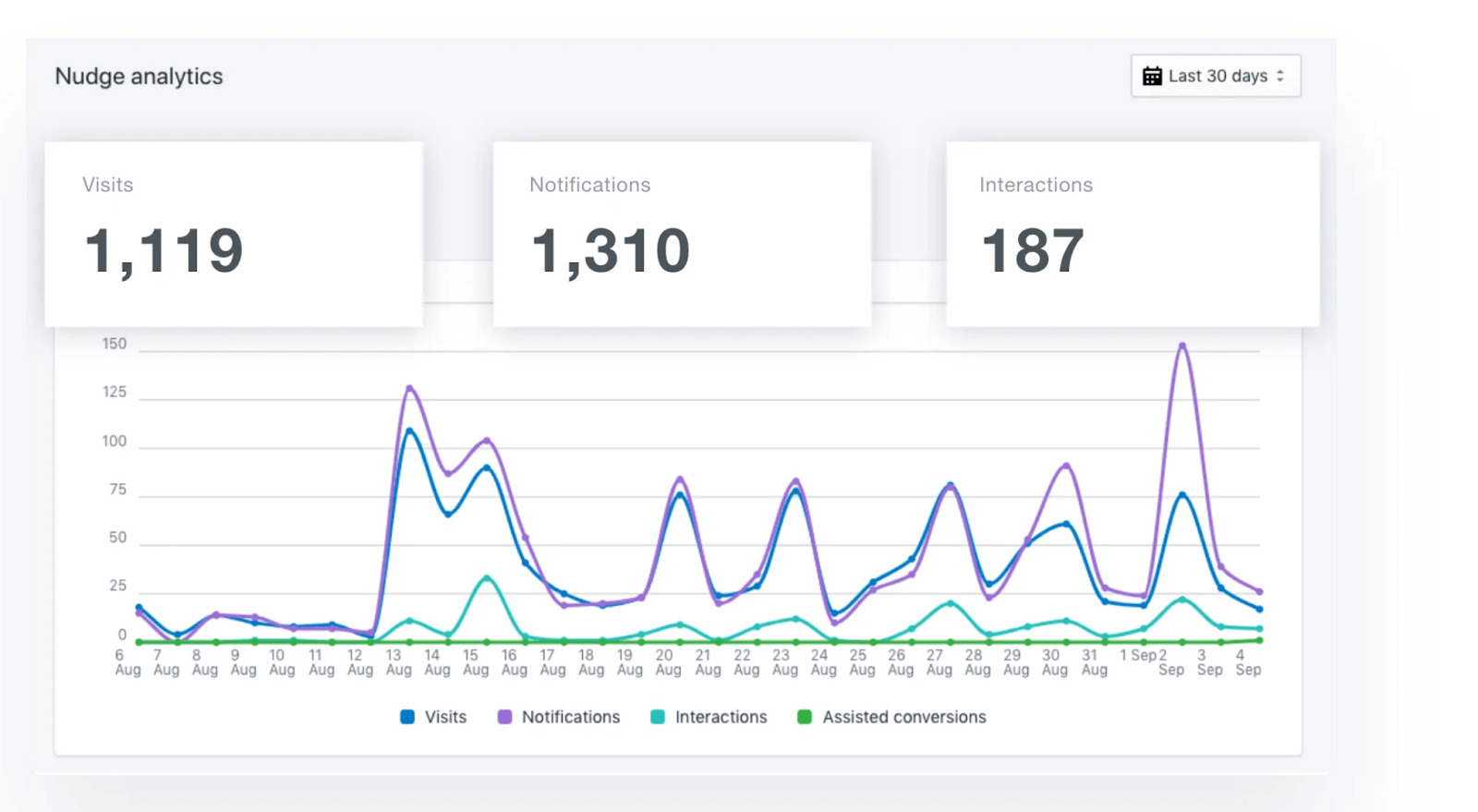Viewport: 1478px width, 812px height.
Task: Click the calendar icon in date selector
Action: point(1152,76)
